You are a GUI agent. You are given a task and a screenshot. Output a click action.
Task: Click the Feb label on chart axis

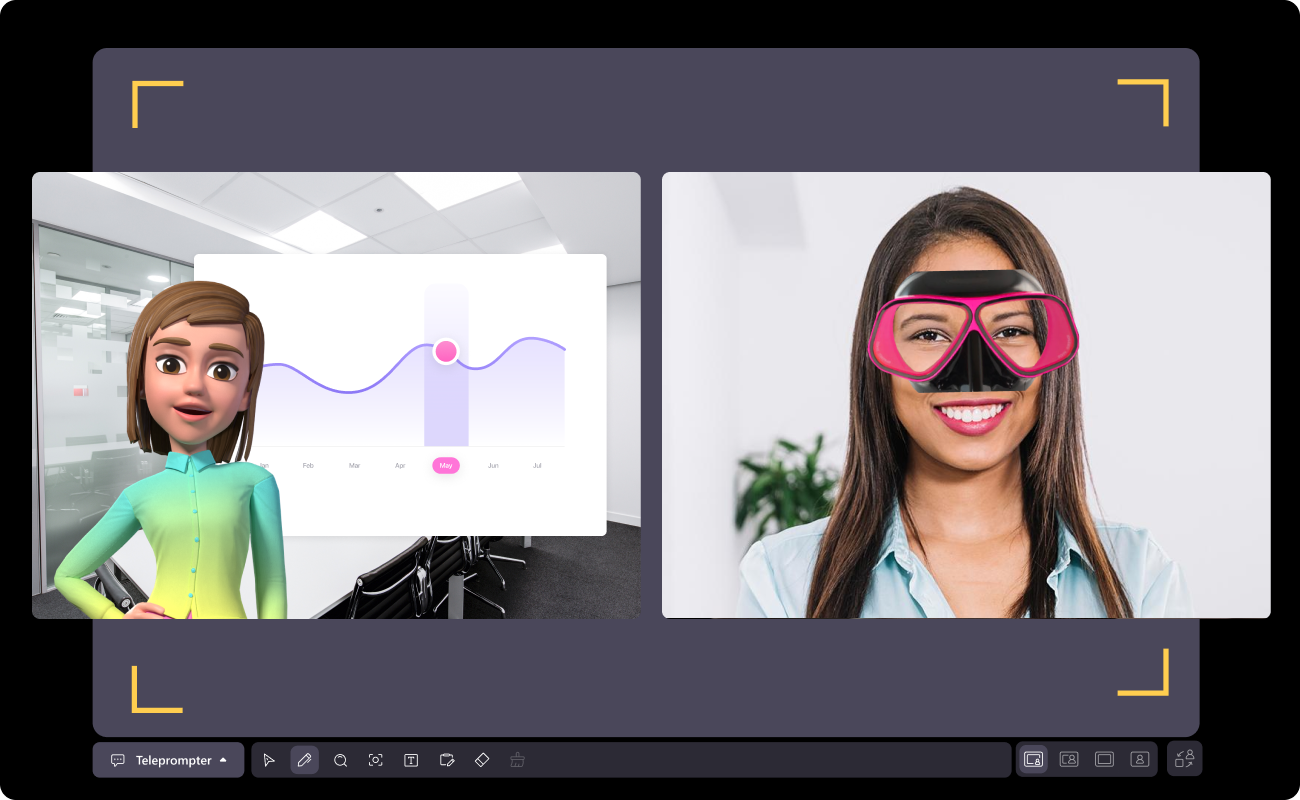tap(308, 466)
